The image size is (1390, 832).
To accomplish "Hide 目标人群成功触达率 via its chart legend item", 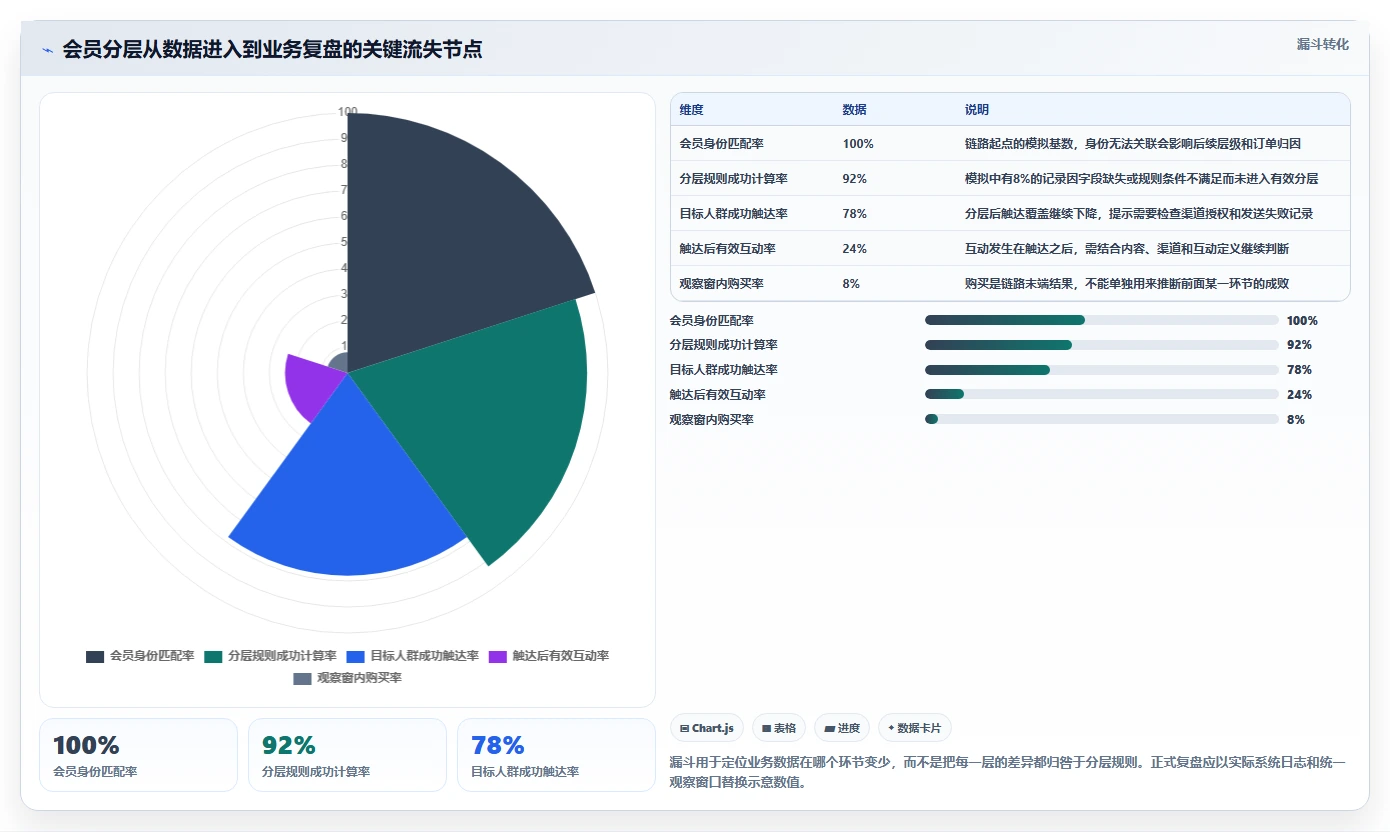I will pos(412,656).
